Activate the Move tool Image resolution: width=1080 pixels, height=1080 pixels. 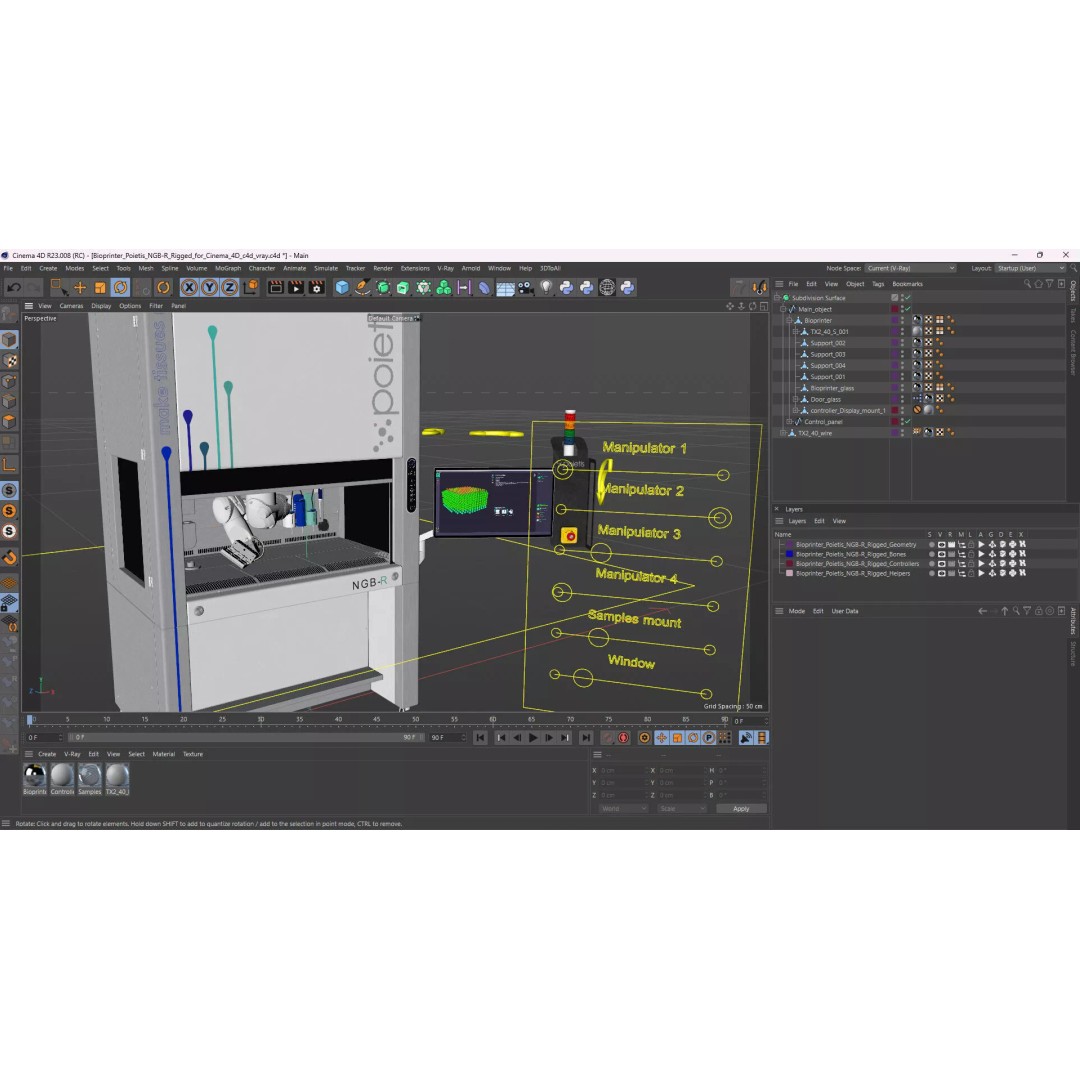80,288
